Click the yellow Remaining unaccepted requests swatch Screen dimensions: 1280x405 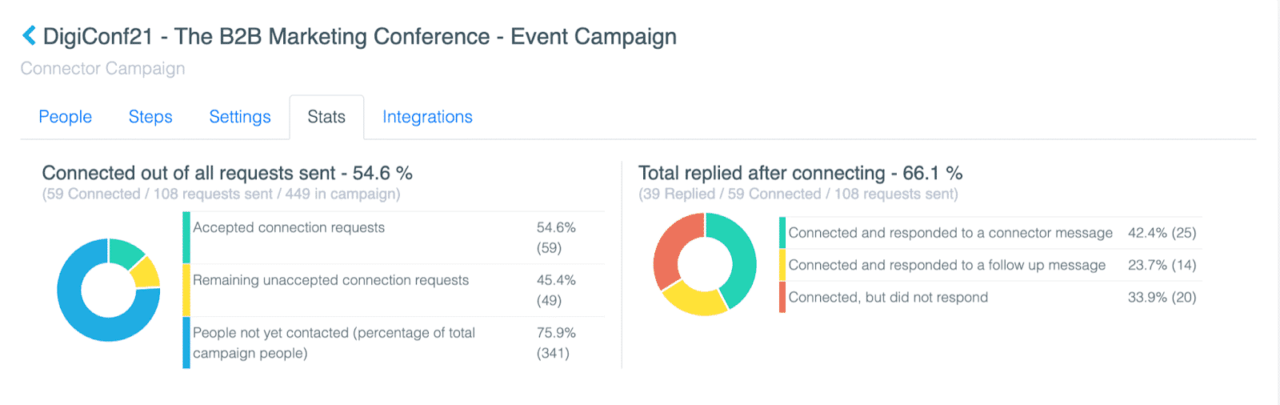(186, 290)
